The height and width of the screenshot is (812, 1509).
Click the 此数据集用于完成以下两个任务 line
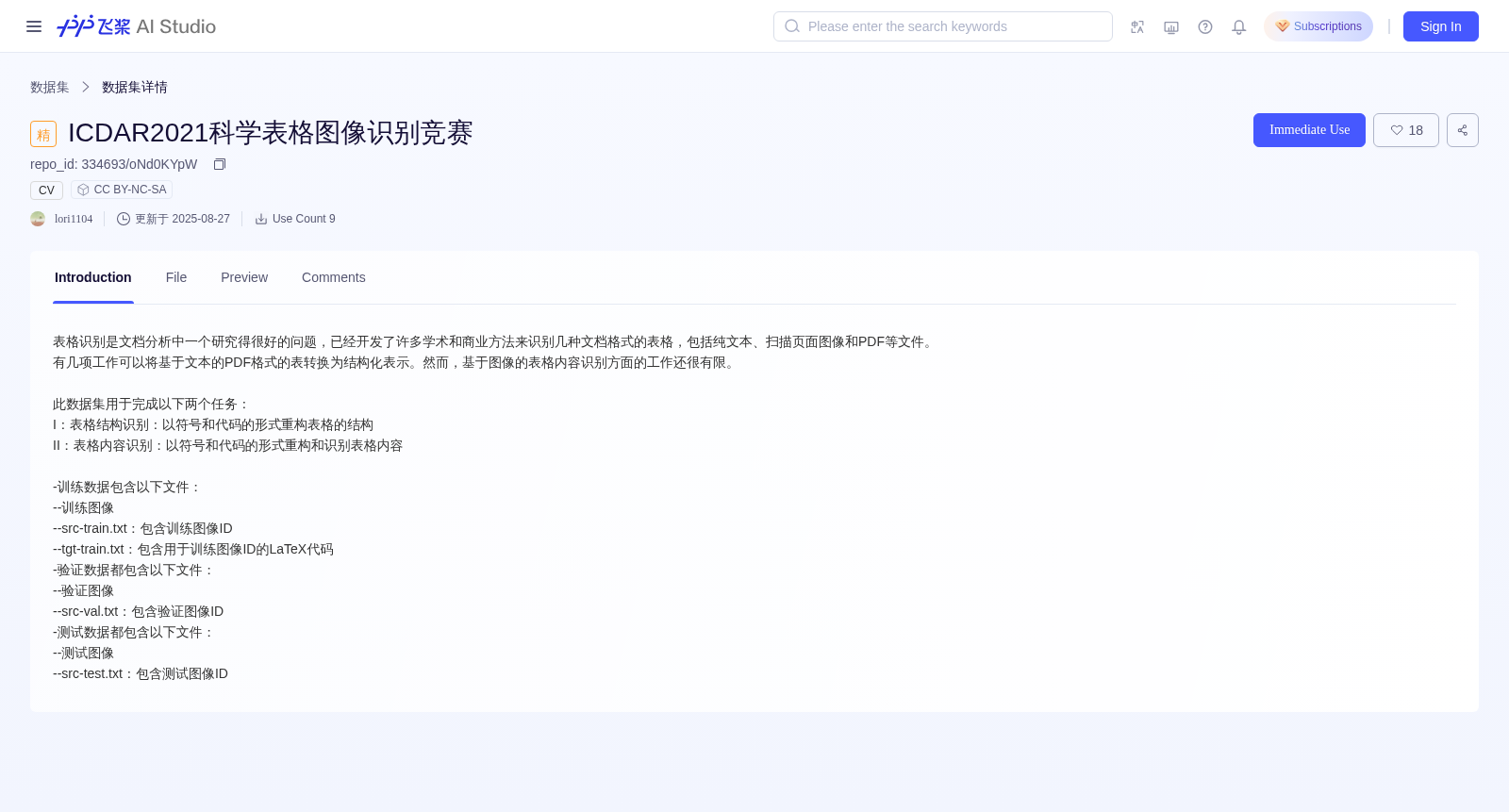[152, 404]
